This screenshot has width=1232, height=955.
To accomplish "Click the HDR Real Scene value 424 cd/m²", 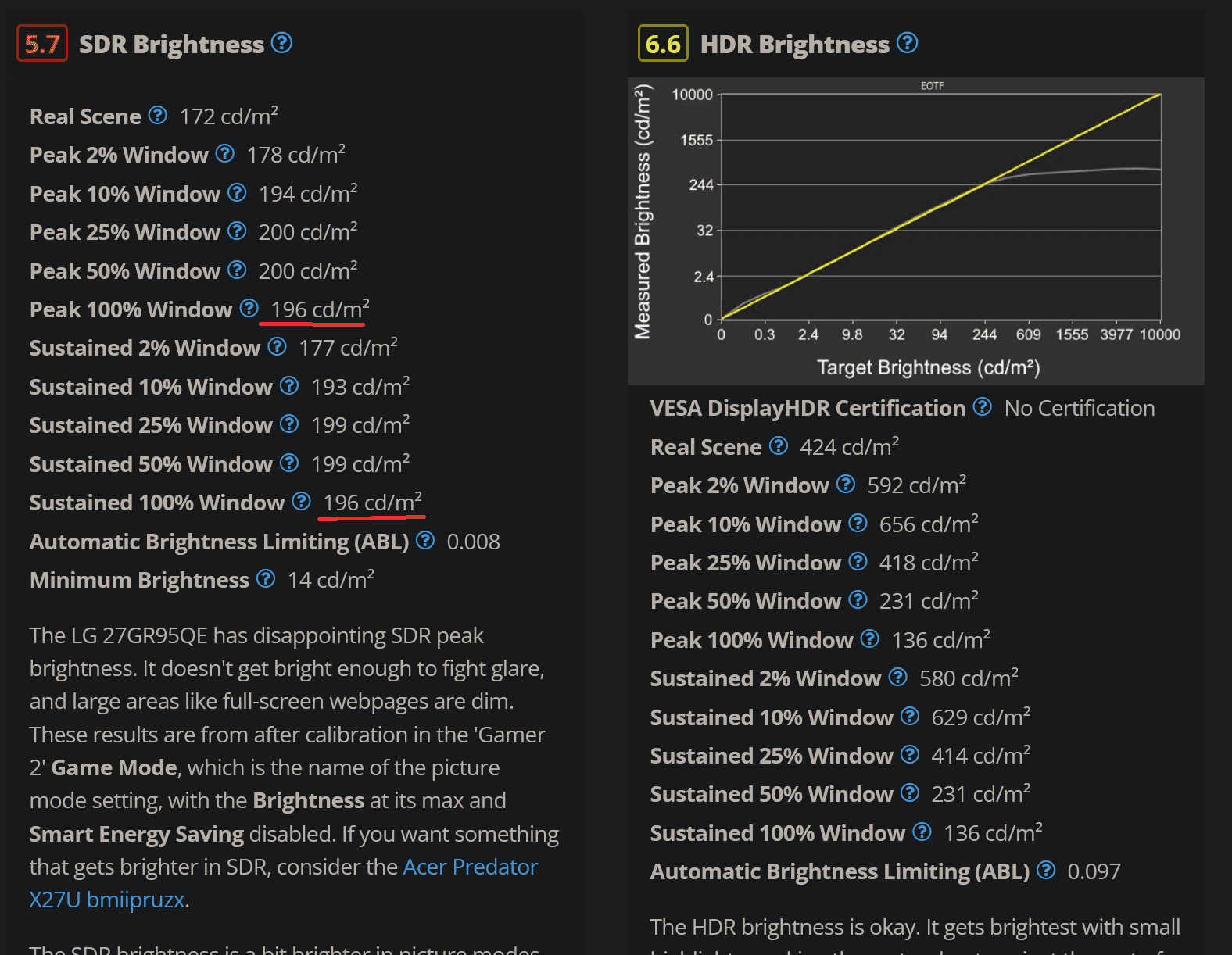I will pos(850,446).
